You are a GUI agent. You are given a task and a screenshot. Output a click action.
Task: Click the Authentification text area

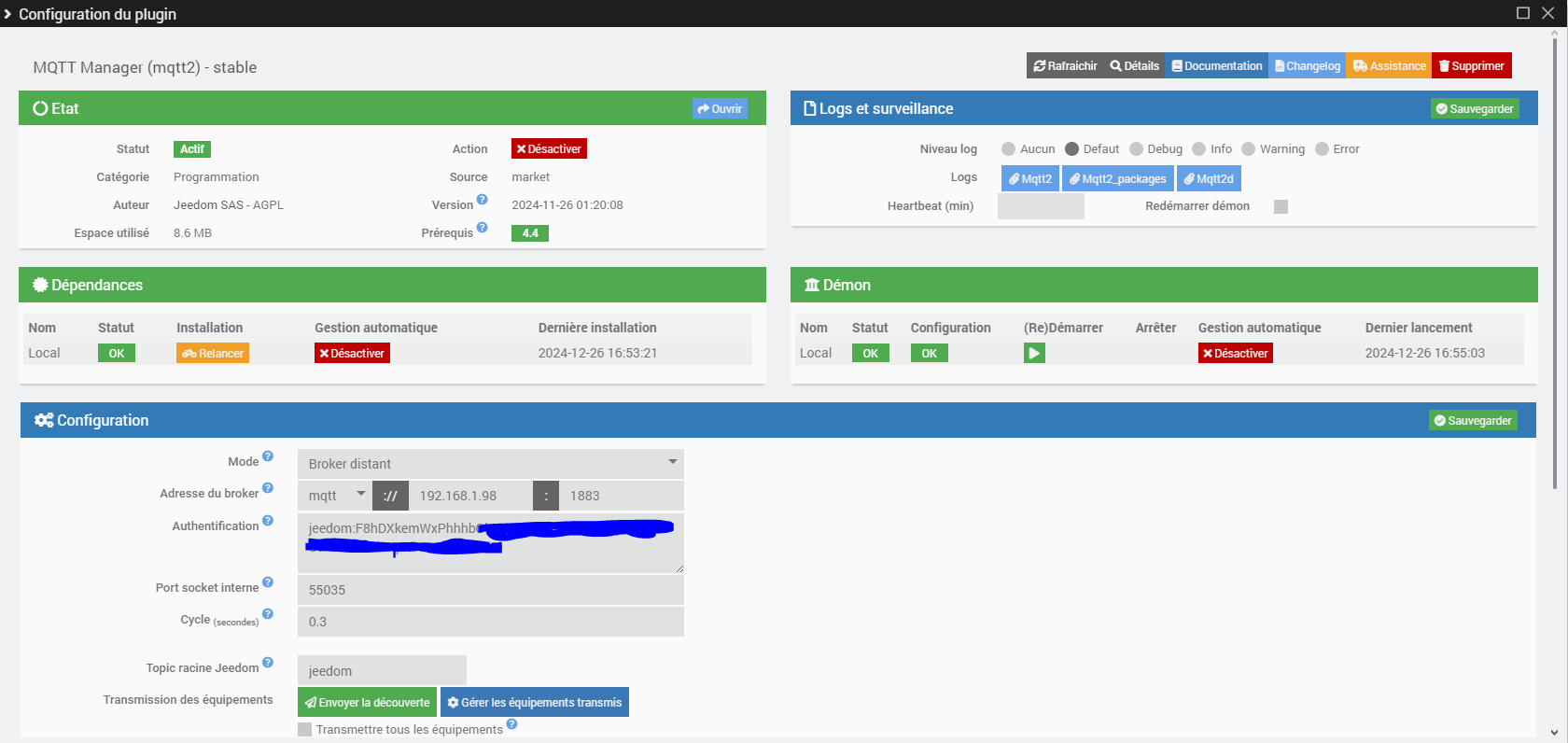click(x=491, y=542)
